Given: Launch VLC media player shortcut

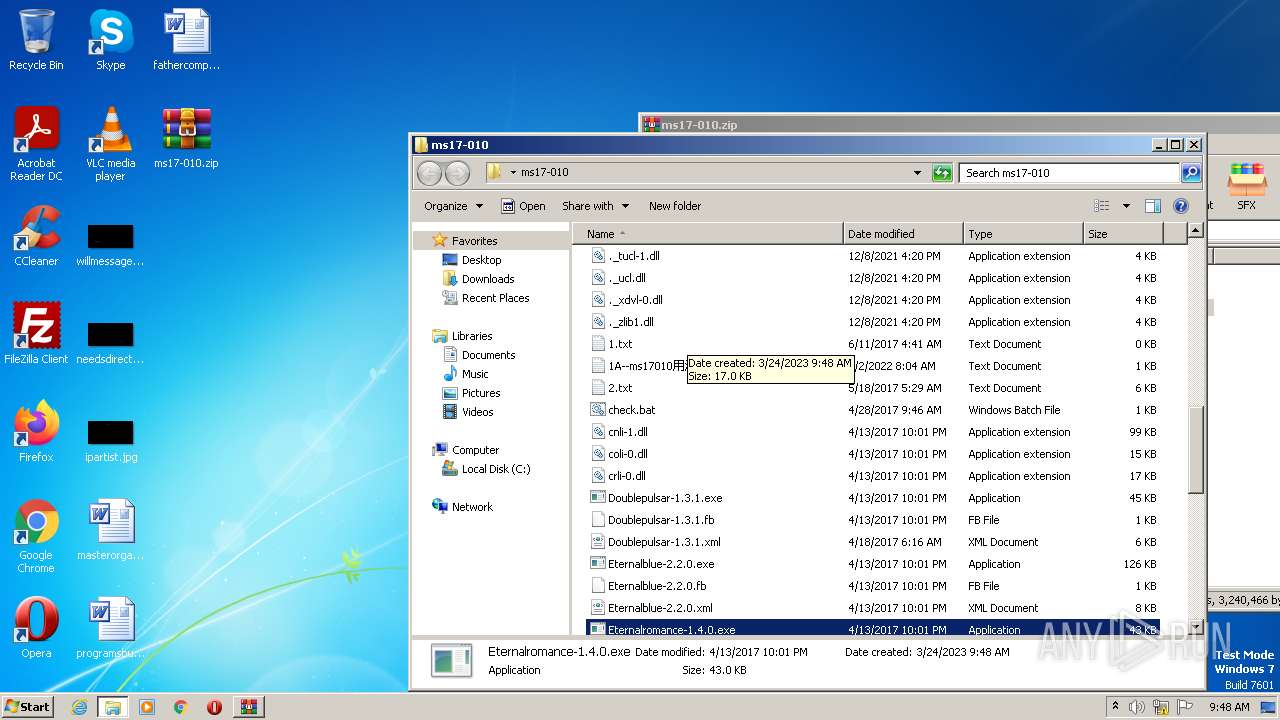Looking at the screenshot, I should [x=110, y=144].
